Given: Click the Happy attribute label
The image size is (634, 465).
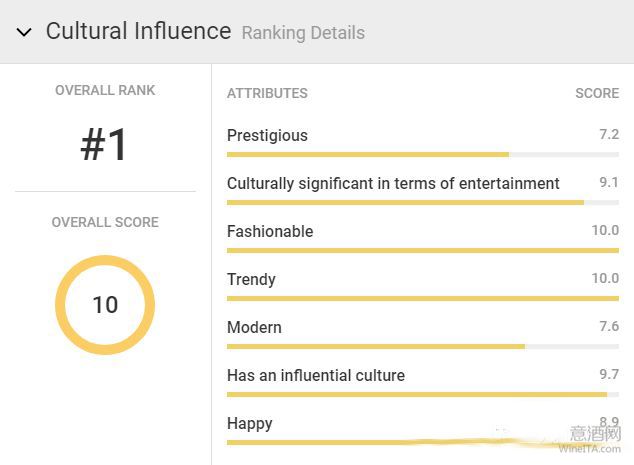Looking at the screenshot, I should 249,424.
